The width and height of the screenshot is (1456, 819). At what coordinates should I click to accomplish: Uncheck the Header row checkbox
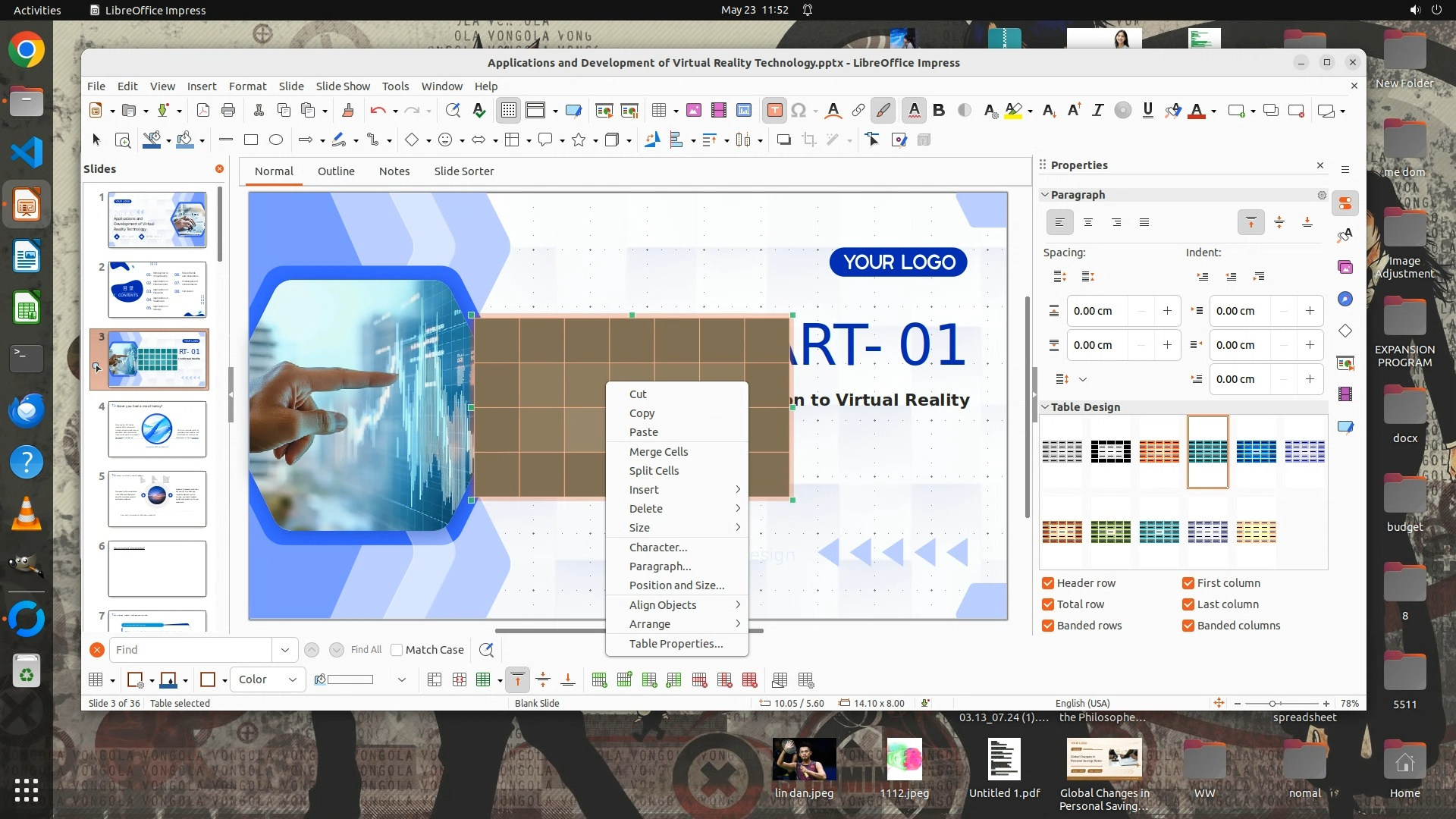coord(1048,583)
